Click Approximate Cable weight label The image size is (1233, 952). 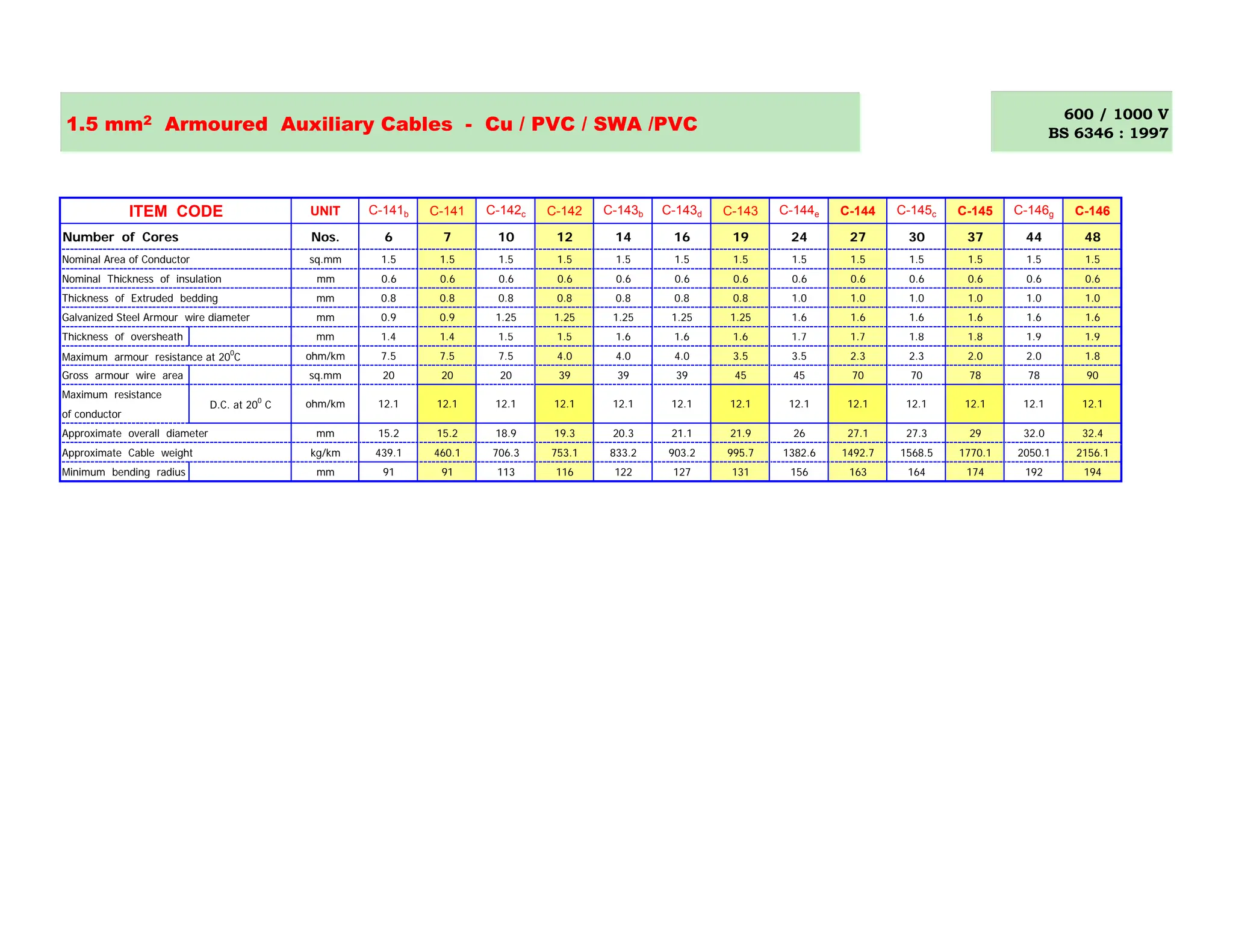[127, 453]
